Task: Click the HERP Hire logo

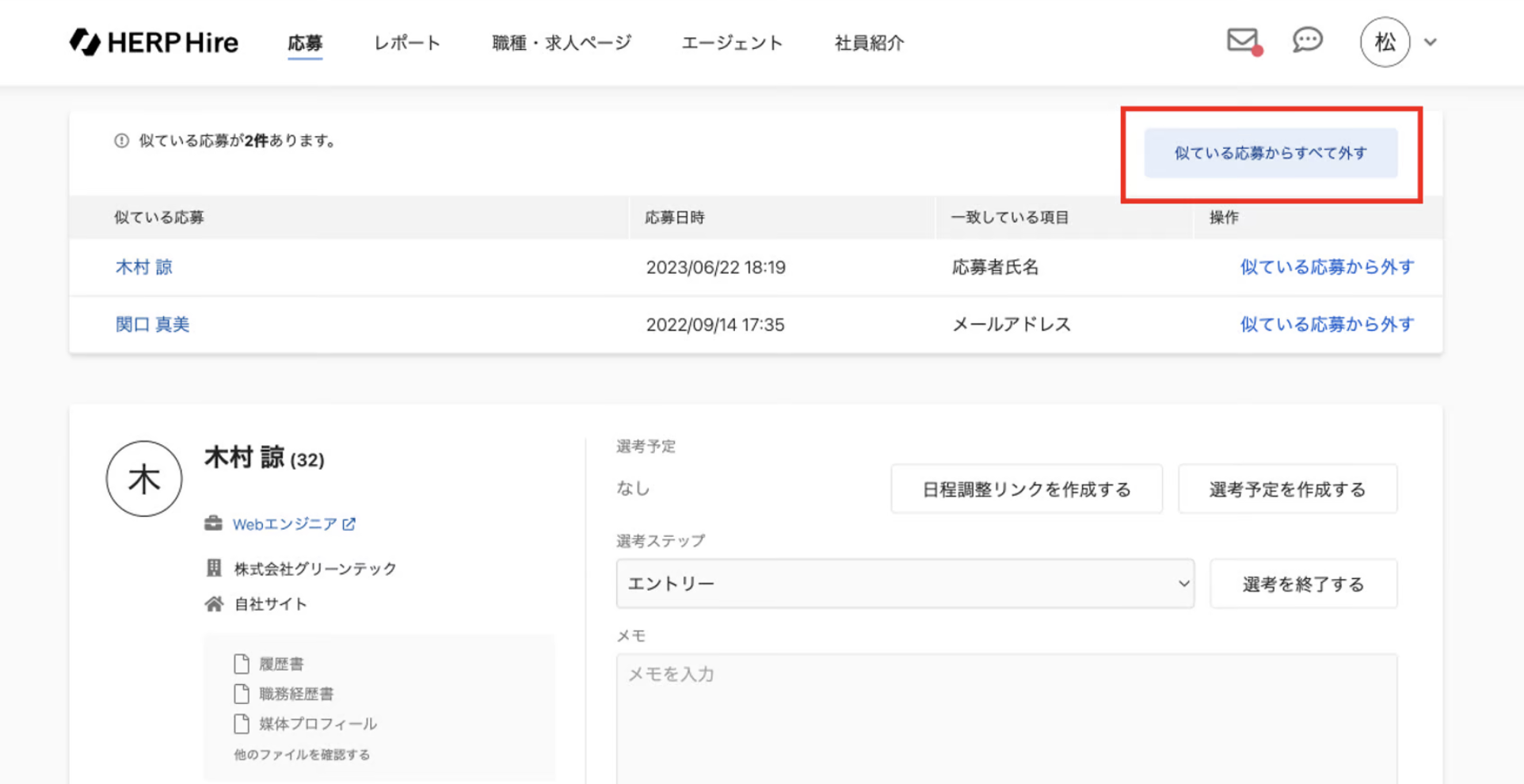Action: pyautogui.click(x=154, y=42)
